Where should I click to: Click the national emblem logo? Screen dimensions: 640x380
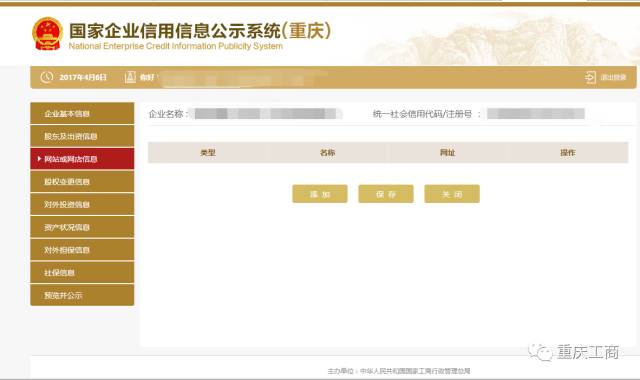tap(47, 33)
